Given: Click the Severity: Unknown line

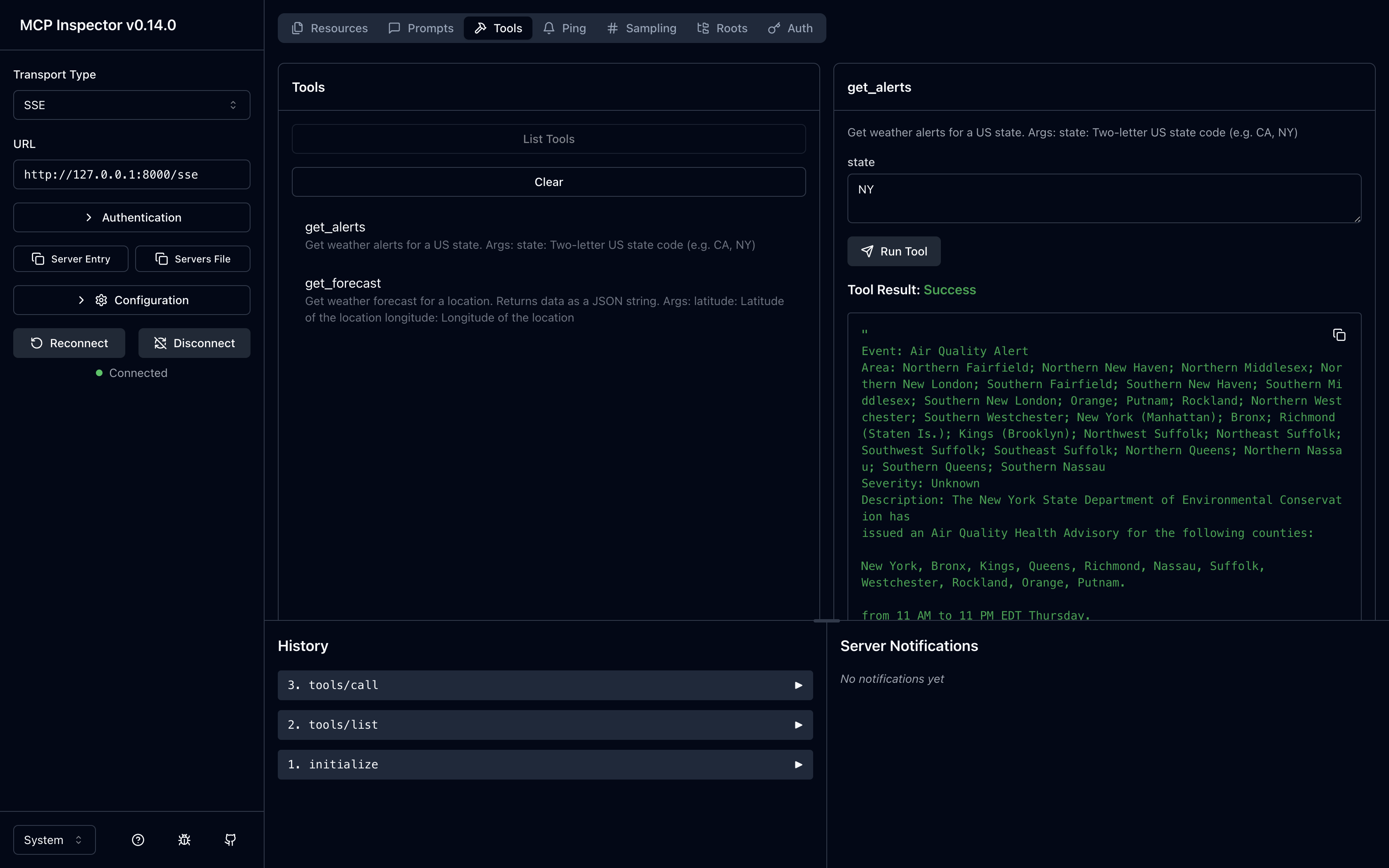Looking at the screenshot, I should [x=921, y=483].
